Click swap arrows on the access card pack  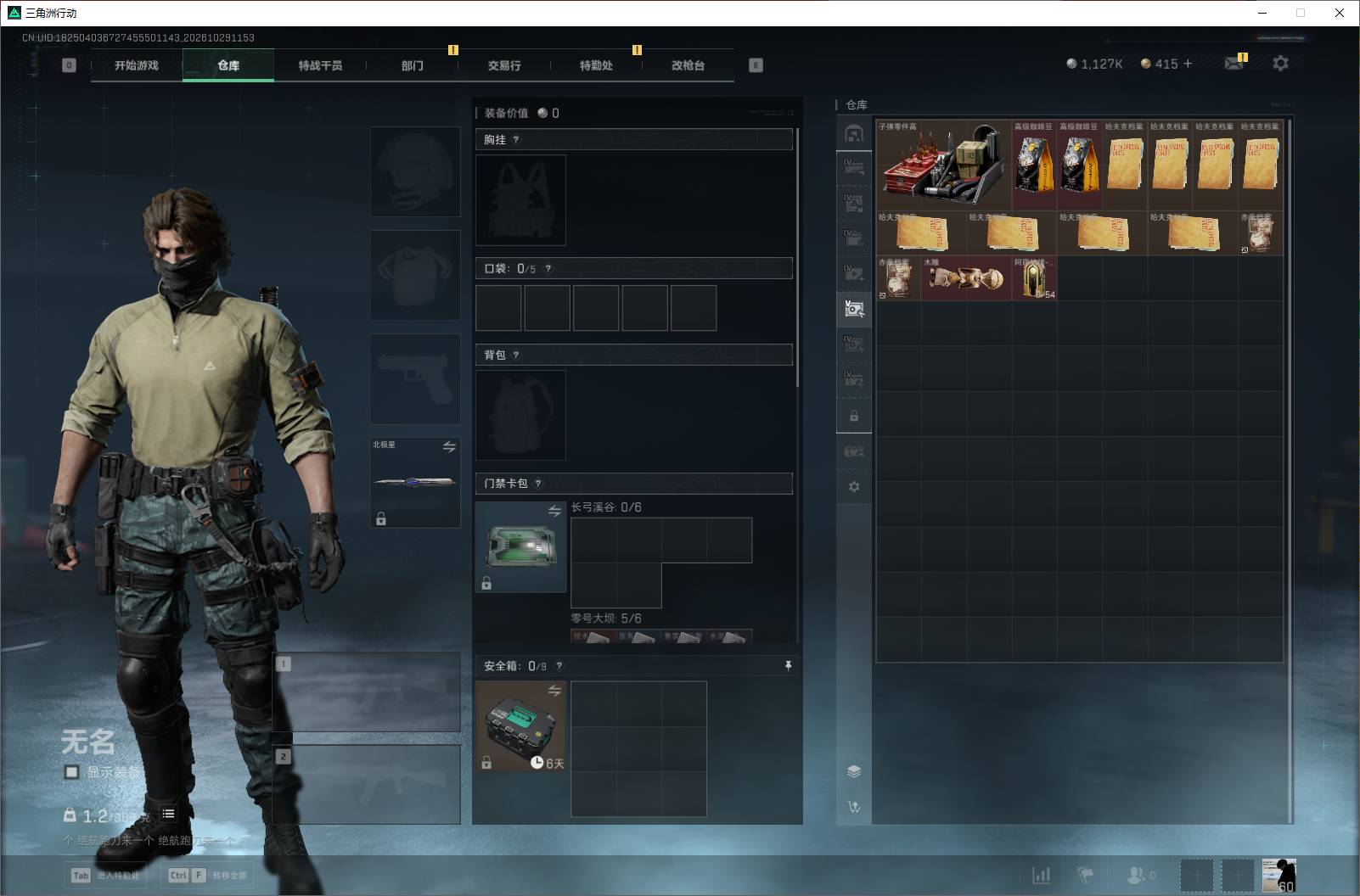point(554,511)
